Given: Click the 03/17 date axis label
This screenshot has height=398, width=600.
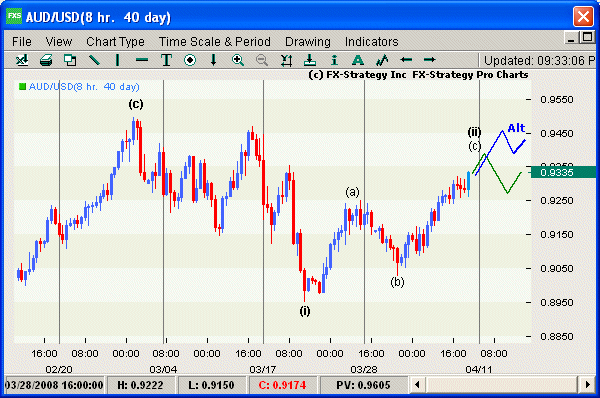Looking at the screenshot, I should click(x=262, y=369).
